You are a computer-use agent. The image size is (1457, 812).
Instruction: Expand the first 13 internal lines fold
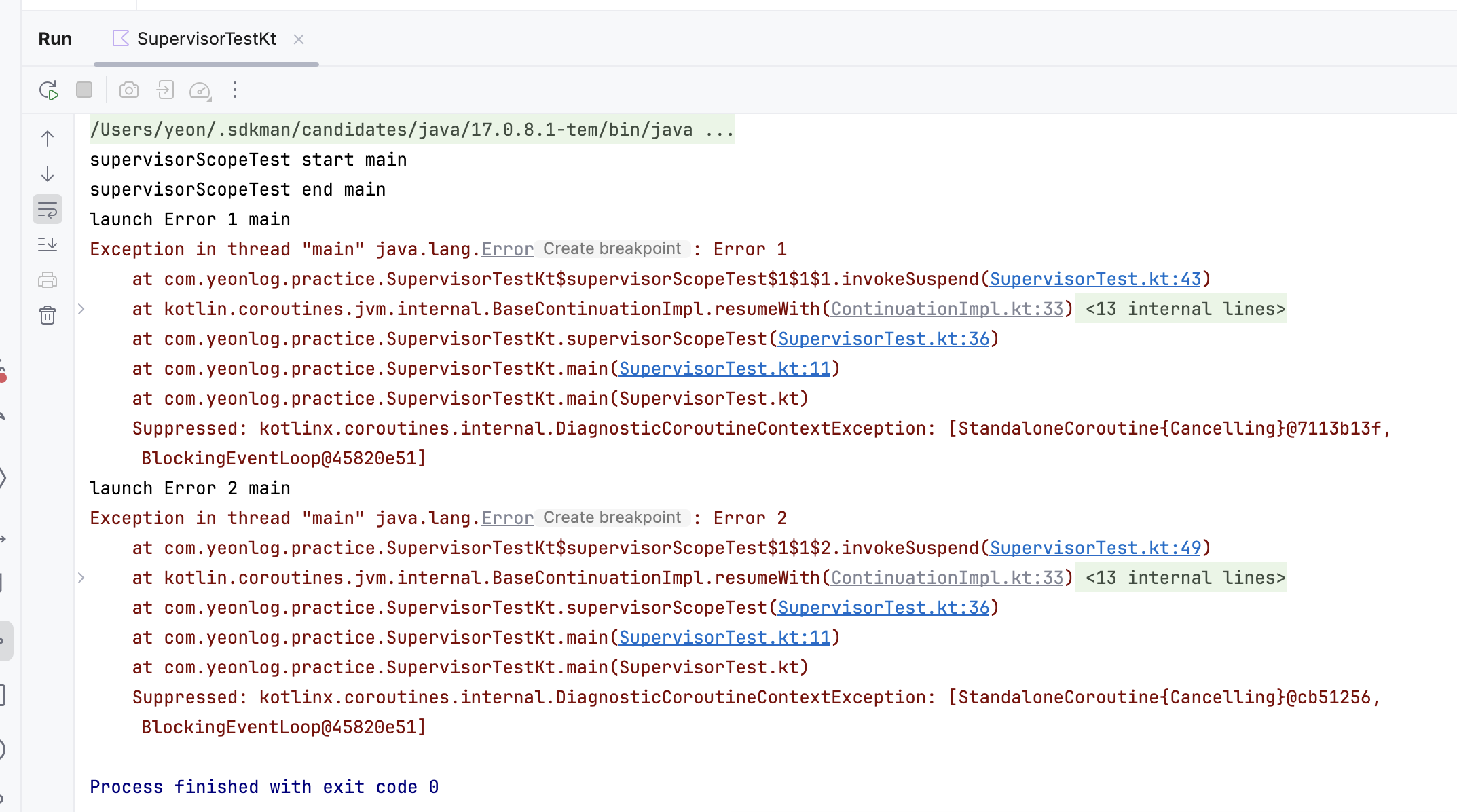click(1185, 309)
